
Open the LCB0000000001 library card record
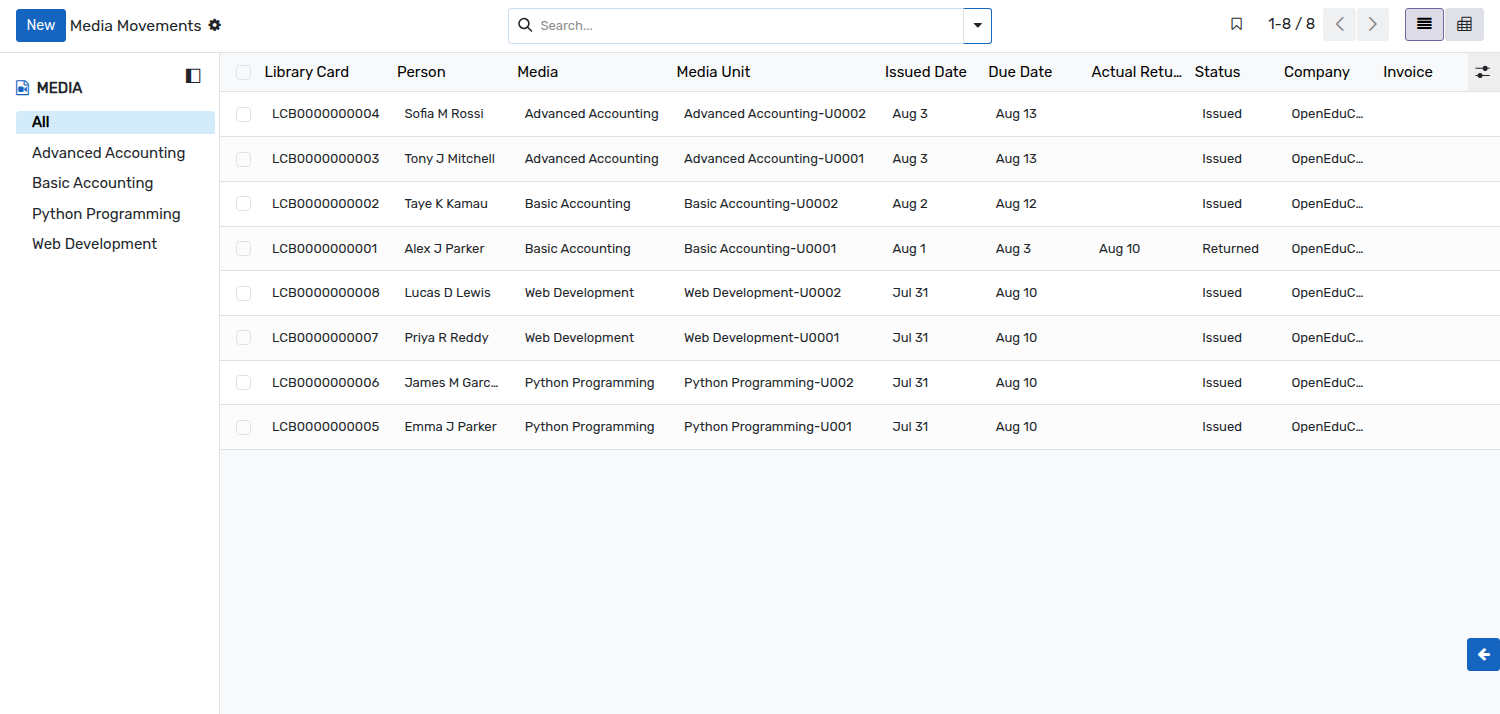click(325, 249)
